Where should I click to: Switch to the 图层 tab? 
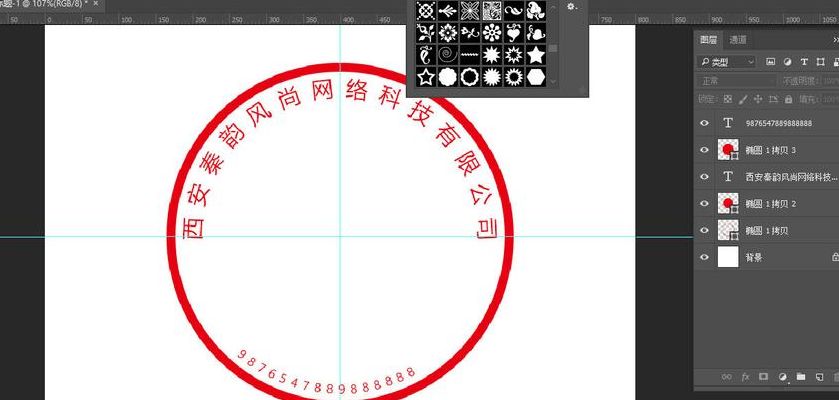(709, 40)
